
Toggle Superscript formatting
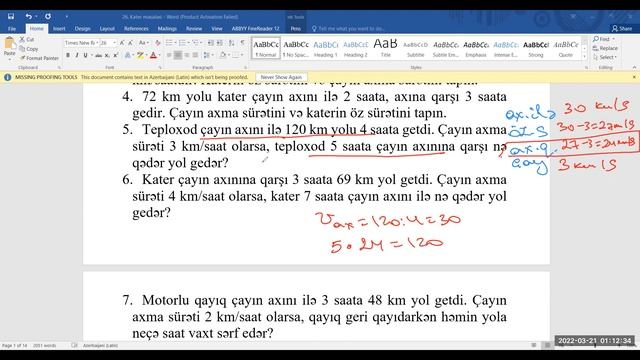(x=116, y=55)
